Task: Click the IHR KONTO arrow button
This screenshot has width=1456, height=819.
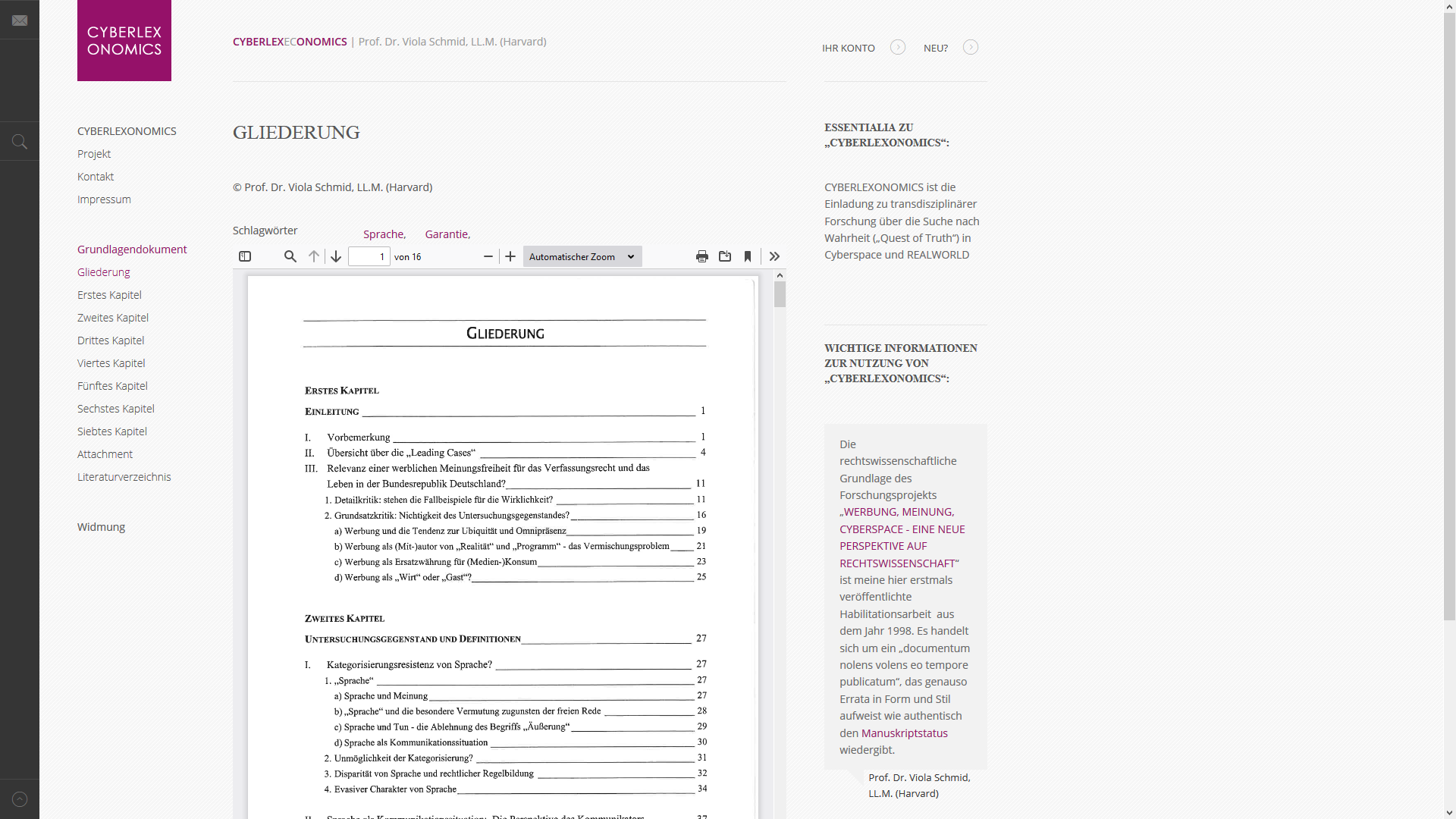Action: pyautogui.click(x=898, y=47)
